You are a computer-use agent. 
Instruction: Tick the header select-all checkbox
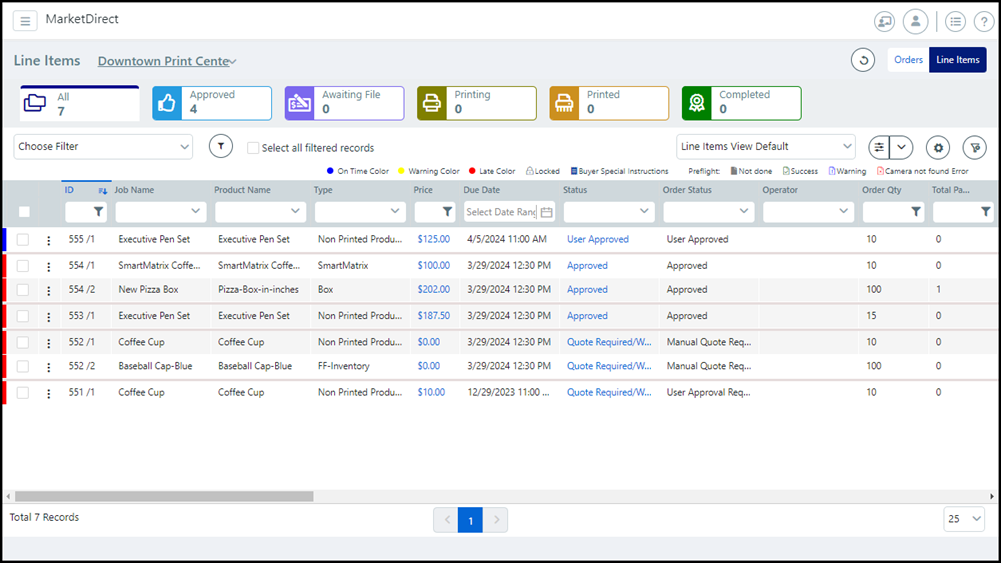(24, 212)
